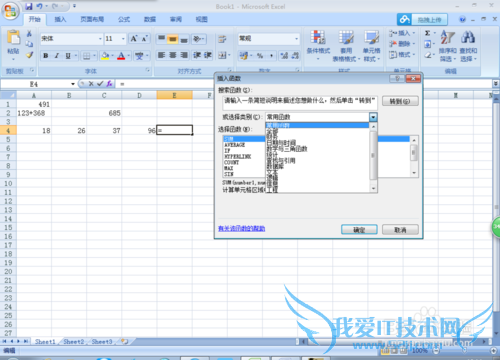Click the Insert Function fx icon
The height and width of the screenshot is (360, 500).
(x=109, y=84)
